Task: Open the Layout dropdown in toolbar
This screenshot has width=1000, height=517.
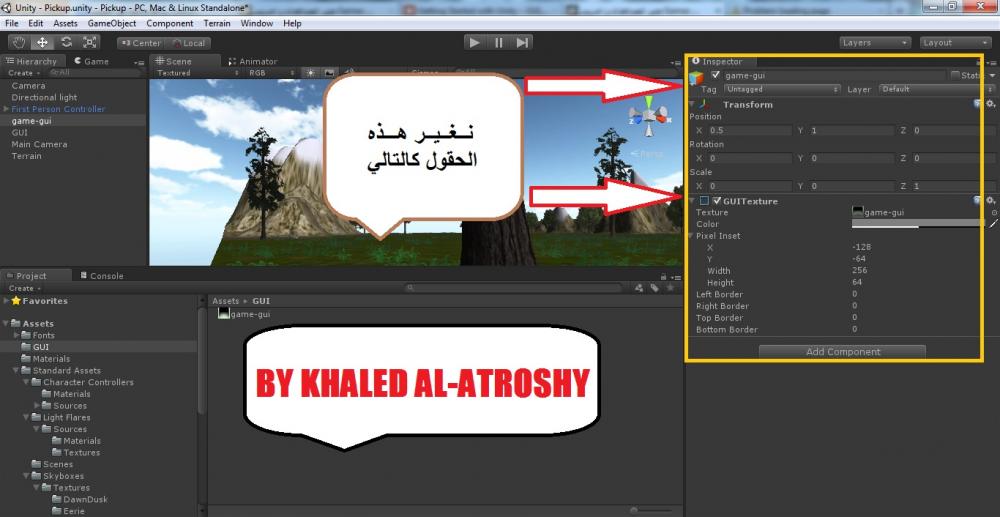Action: pos(955,43)
